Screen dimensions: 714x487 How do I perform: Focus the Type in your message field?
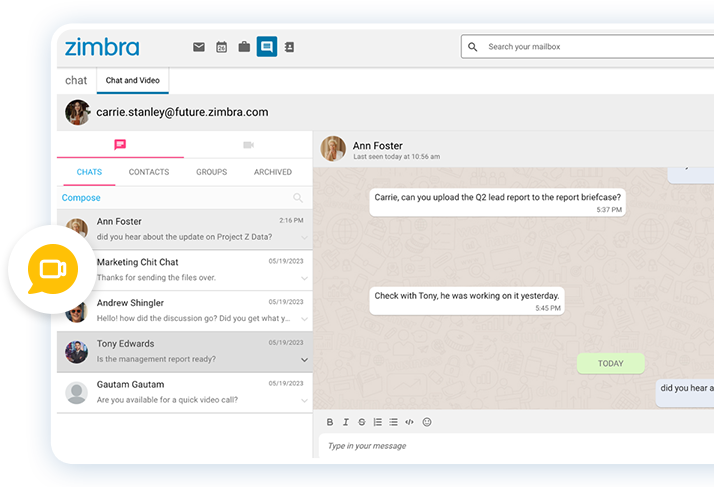pyautogui.click(x=516, y=446)
